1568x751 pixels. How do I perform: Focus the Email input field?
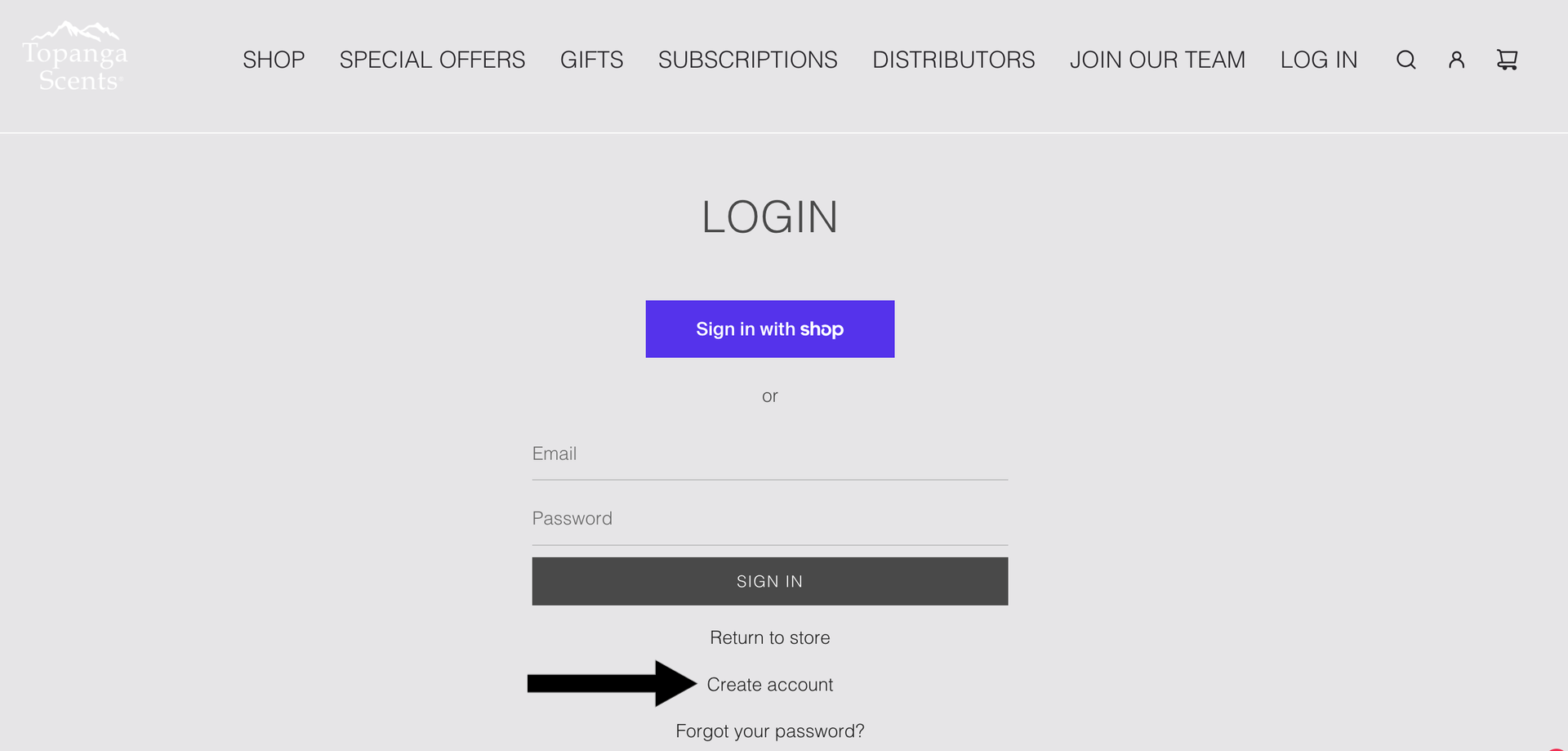click(770, 454)
